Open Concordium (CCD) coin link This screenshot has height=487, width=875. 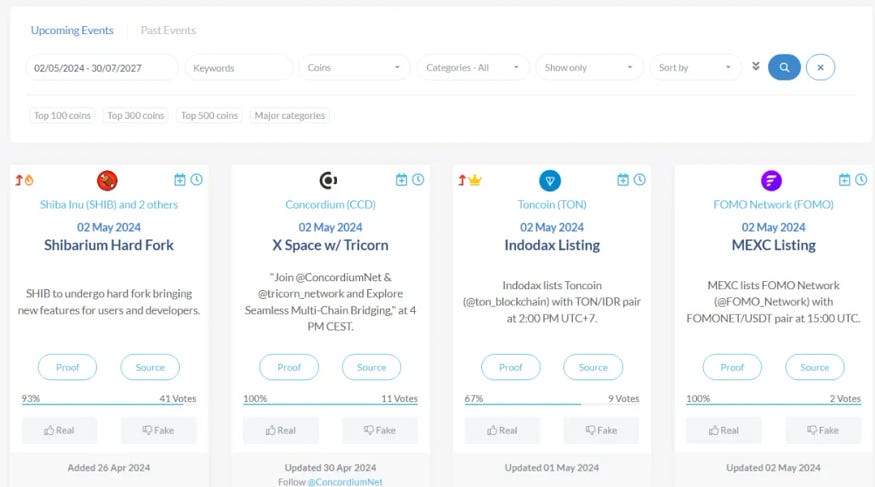(330, 205)
